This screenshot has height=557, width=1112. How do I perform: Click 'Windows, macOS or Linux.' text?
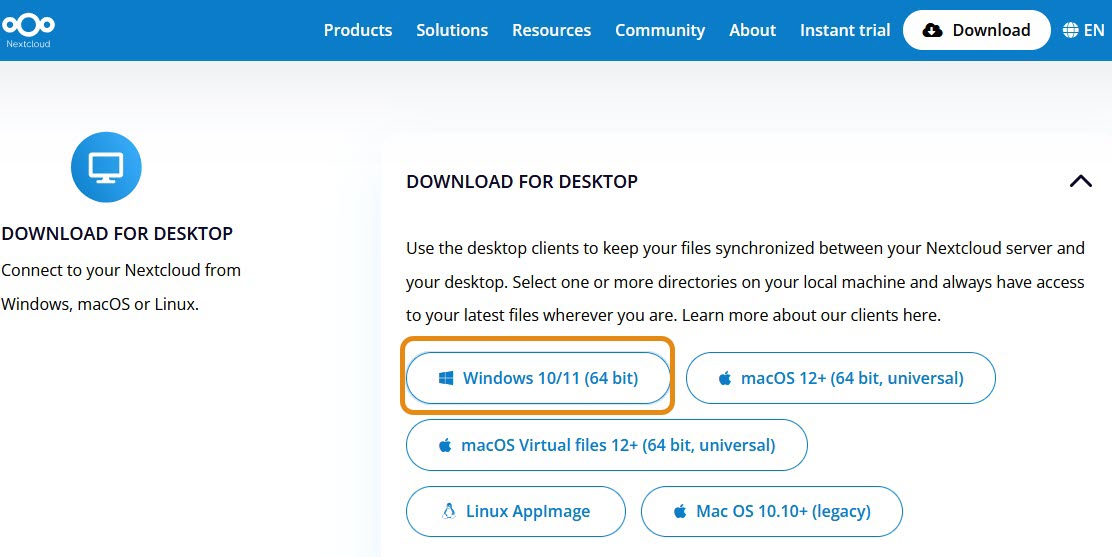(100, 304)
